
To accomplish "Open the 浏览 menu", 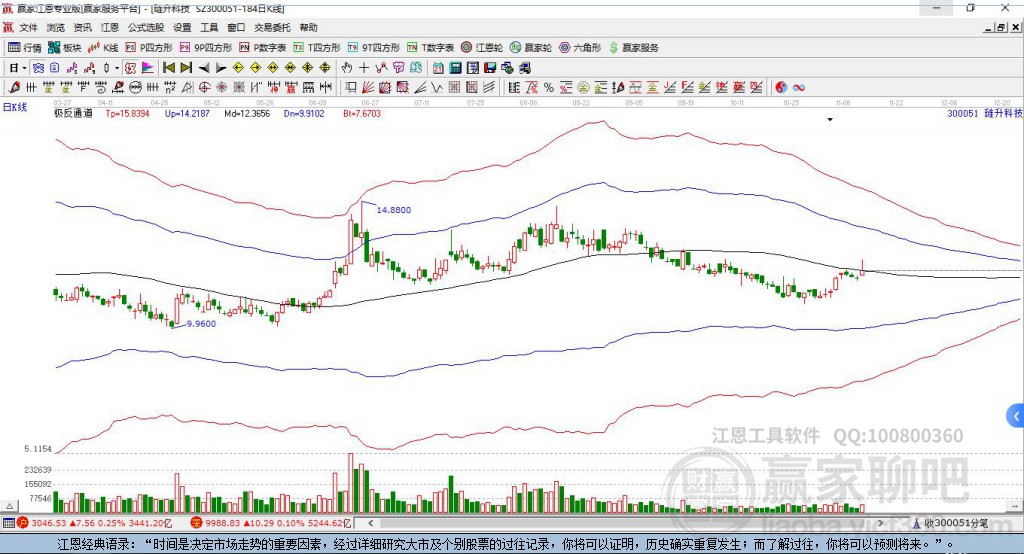I will [56, 27].
